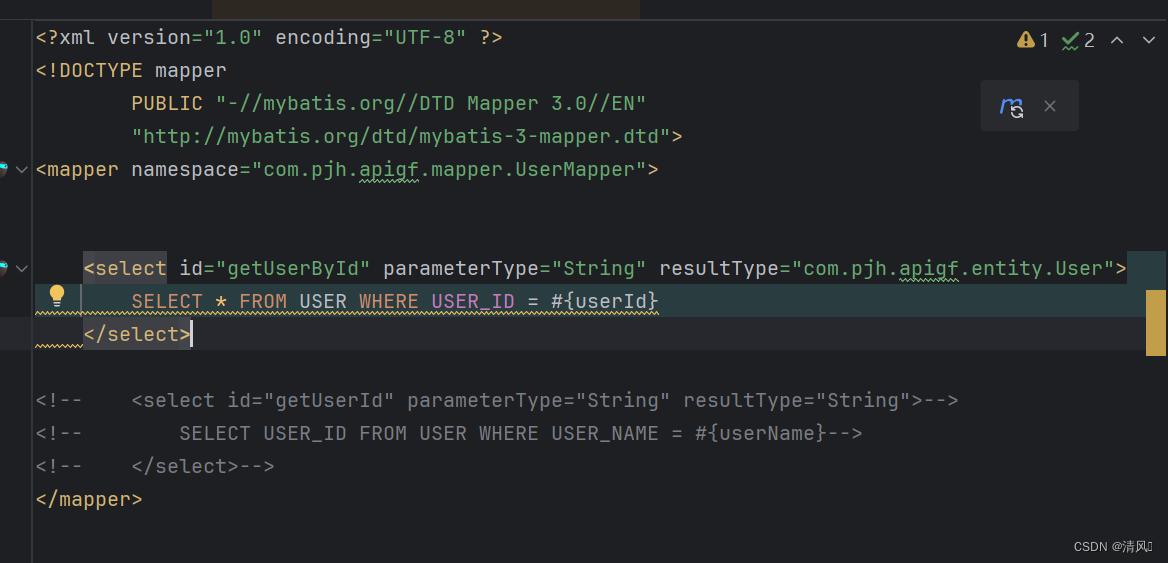Click parameterType "String" in active select tag
This screenshot has width=1168, height=563.
(x=599, y=268)
